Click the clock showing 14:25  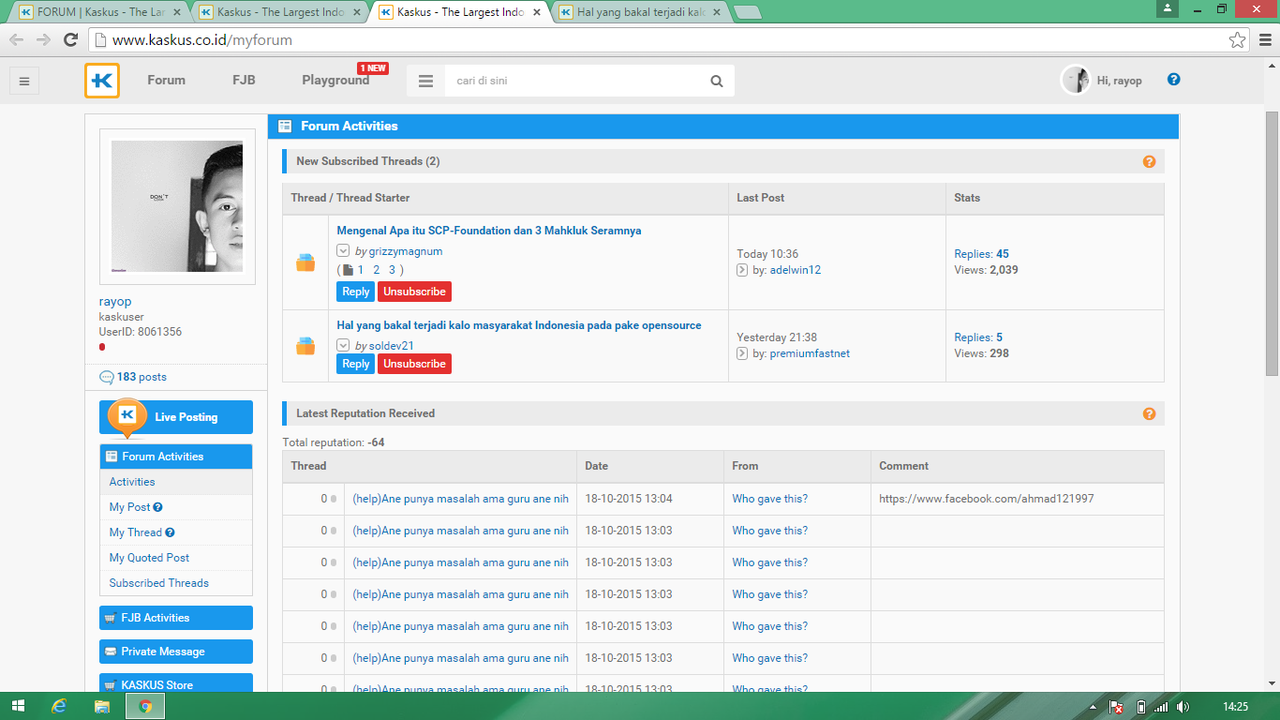click(1236, 707)
